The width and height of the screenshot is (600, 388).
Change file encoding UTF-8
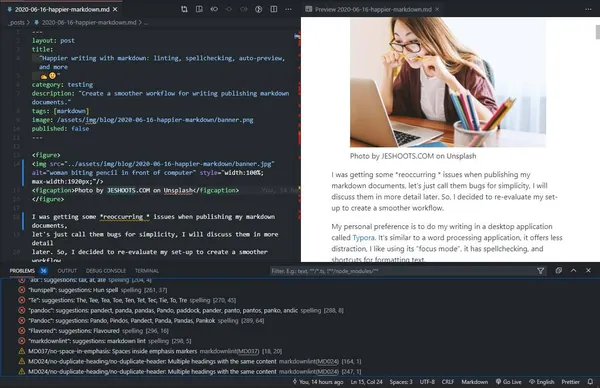click(x=427, y=382)
